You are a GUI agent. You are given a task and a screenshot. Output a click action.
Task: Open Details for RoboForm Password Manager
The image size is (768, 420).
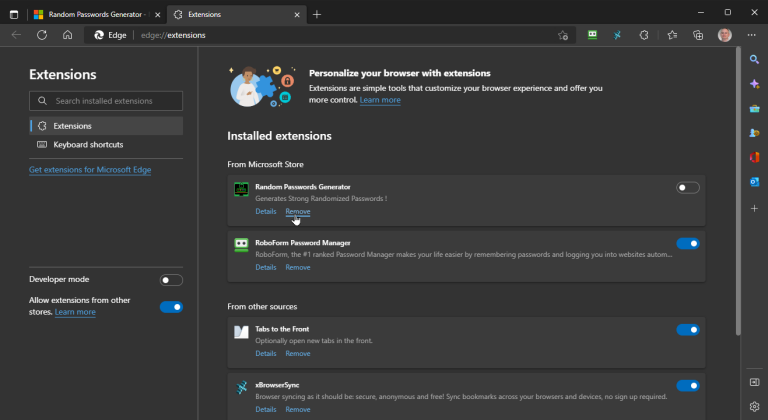[266, 267]
